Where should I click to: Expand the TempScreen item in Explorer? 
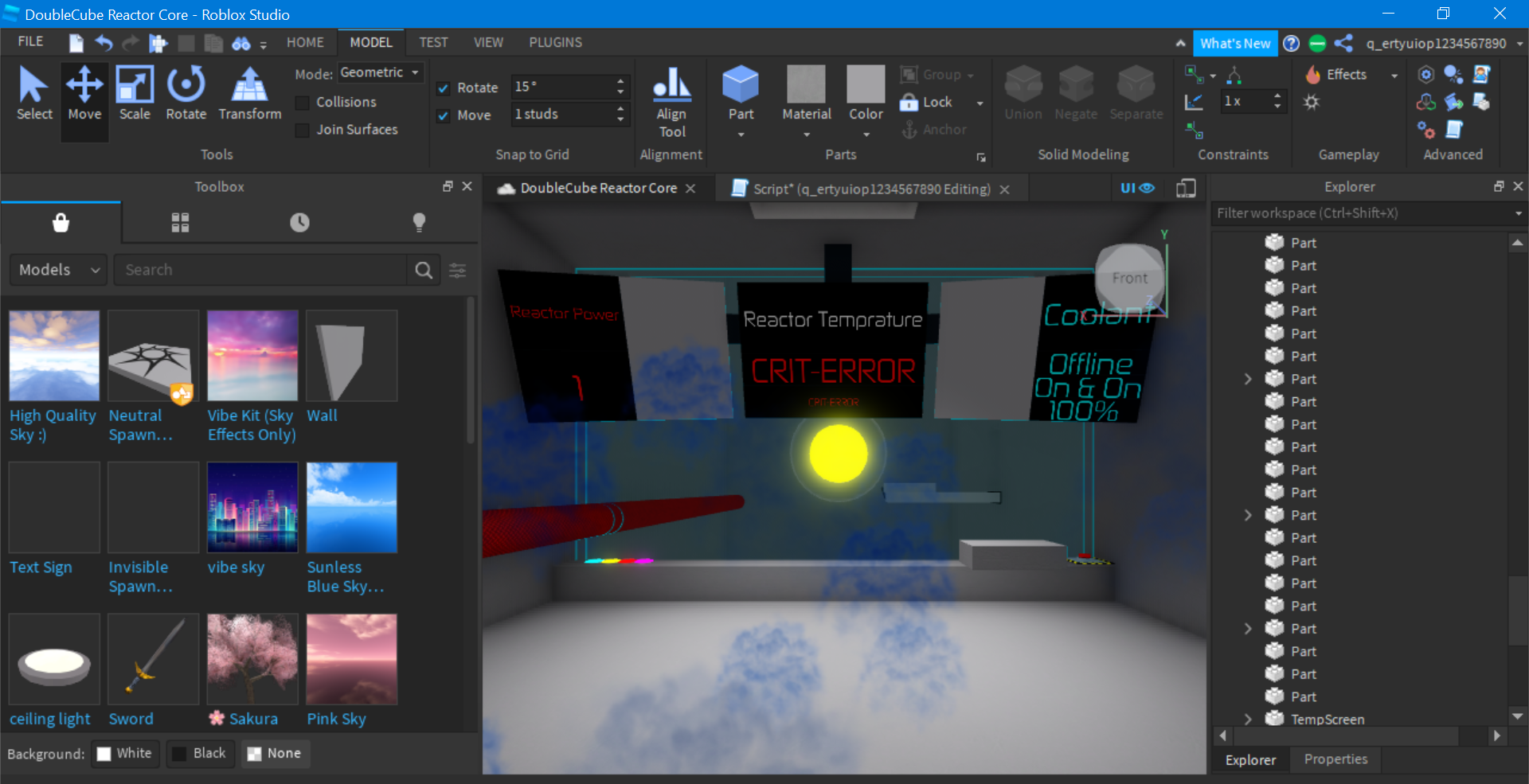(1247, 719)
